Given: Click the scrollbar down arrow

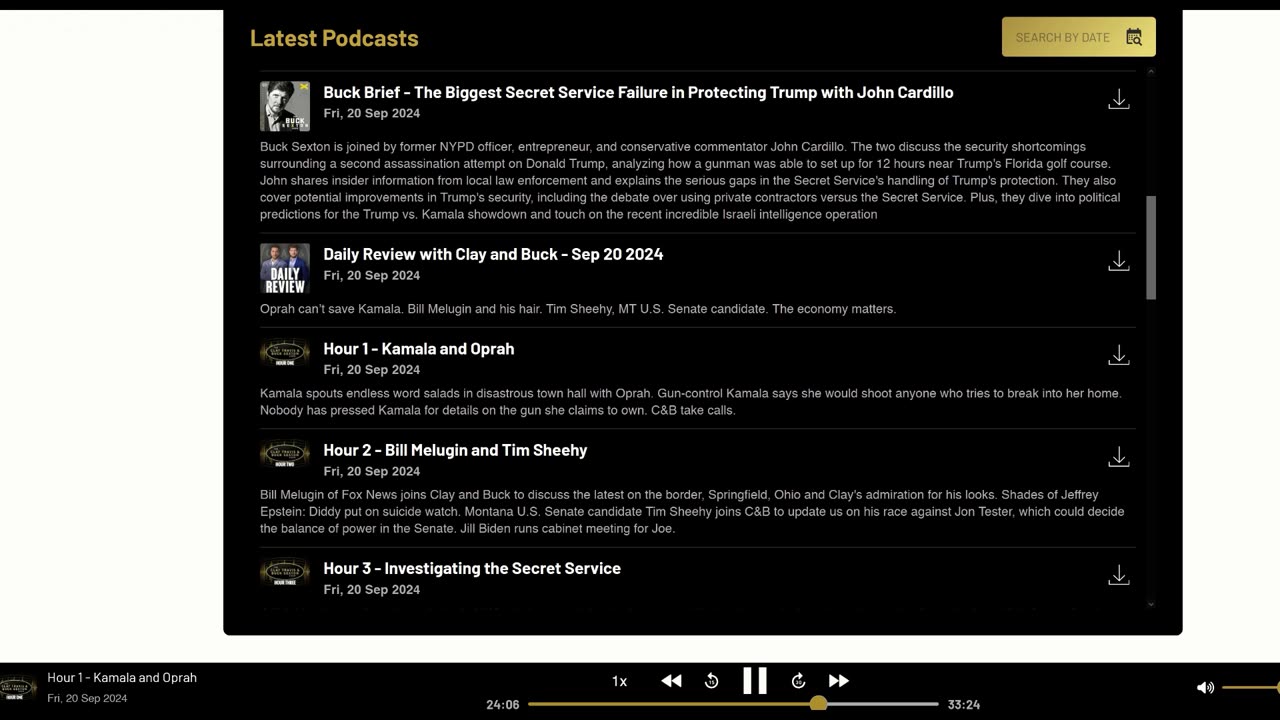Looking at the screenshot, I should pos(1151,604).
